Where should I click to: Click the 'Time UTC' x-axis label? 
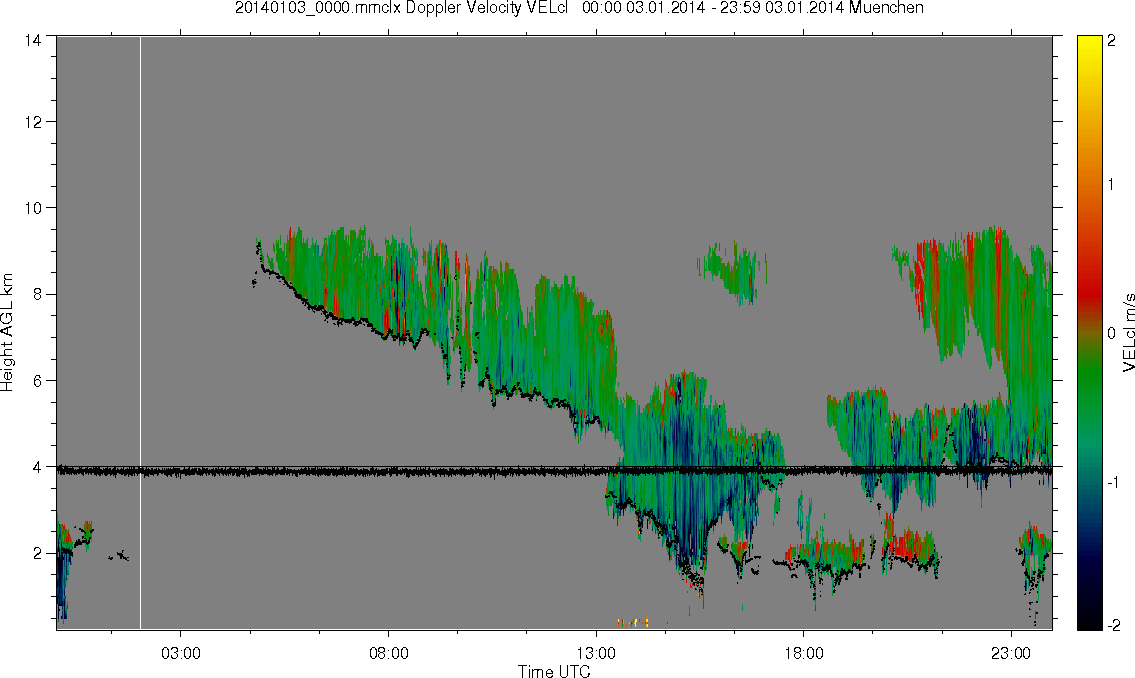tap(554, 671)
